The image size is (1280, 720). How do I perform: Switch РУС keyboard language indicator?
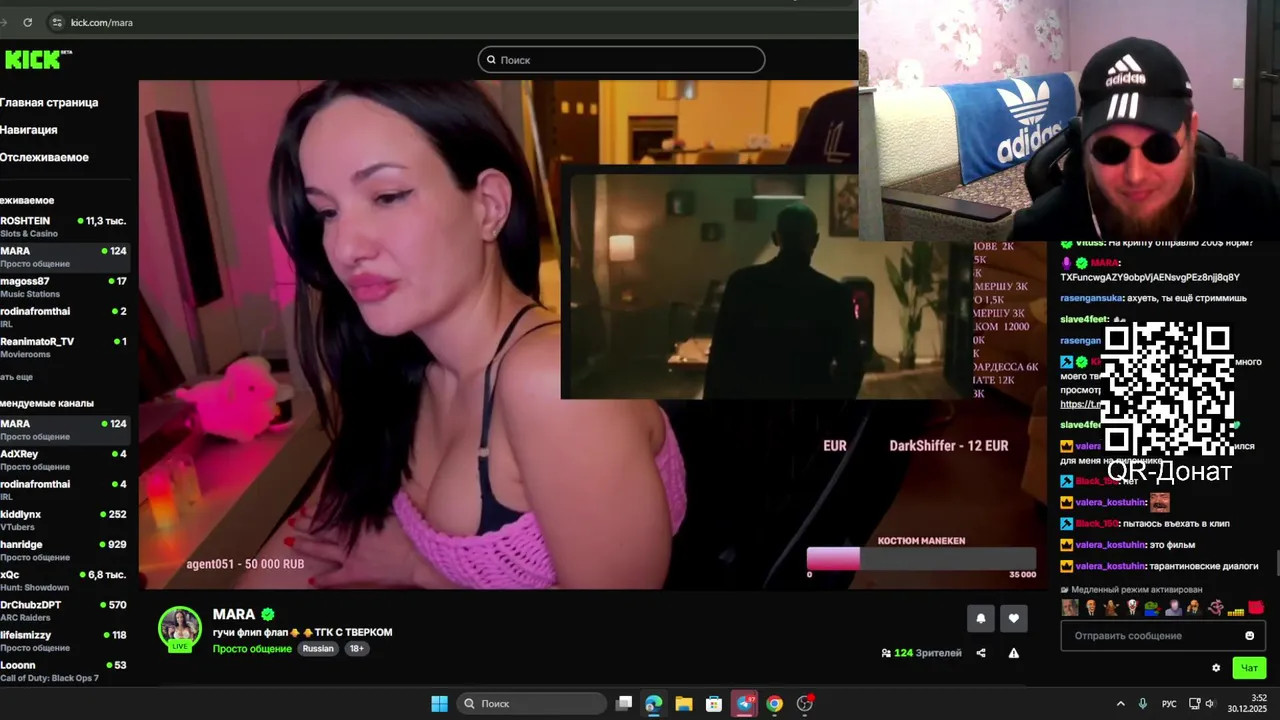point(1169,703)
